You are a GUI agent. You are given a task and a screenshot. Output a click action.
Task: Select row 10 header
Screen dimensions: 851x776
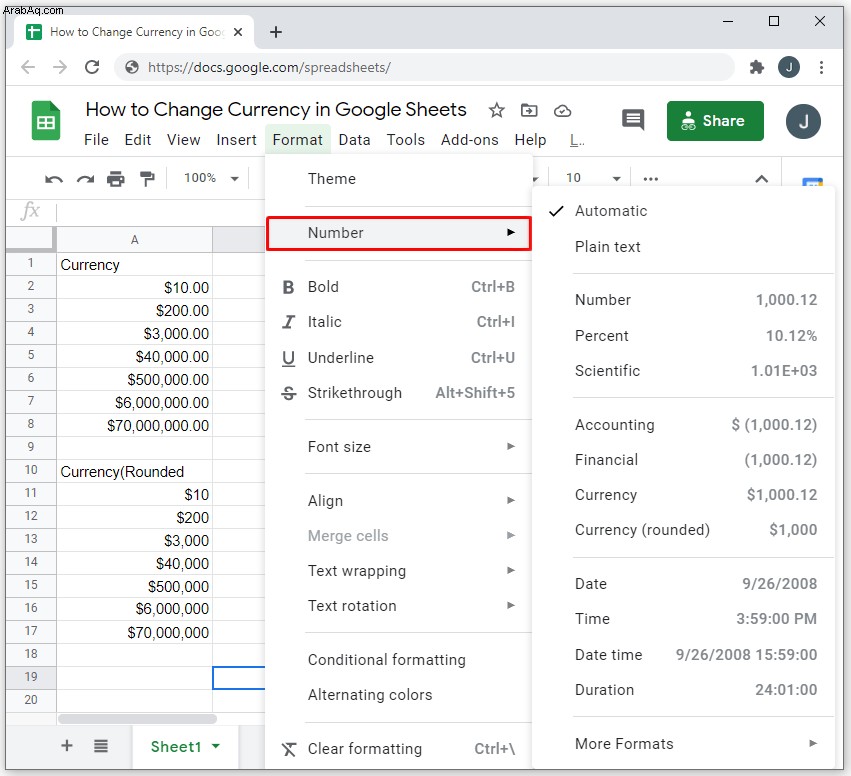click(x=31, y=470)
